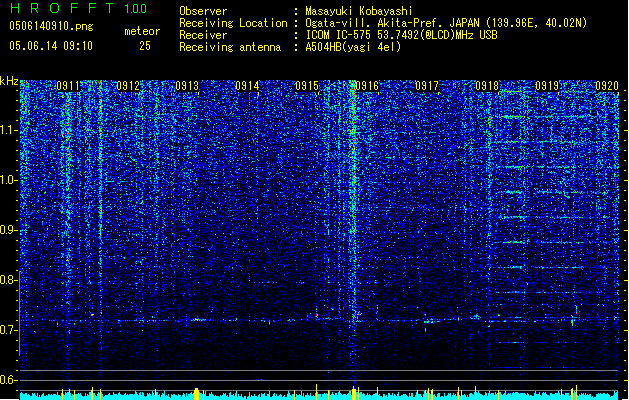This screenshot has height=400, width=629.
Task: Select the filename 0506140910.png
Action: (51, 26)
